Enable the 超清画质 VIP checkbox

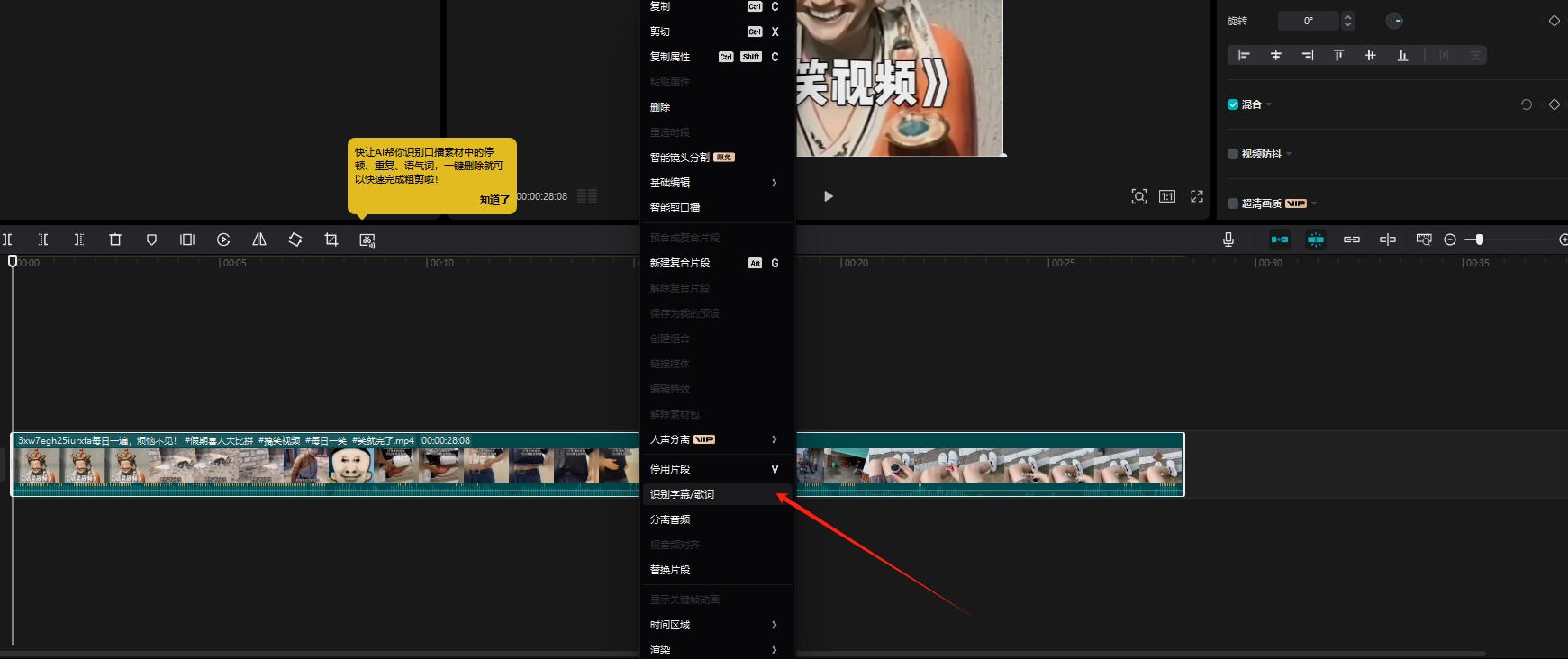tap(1233, 203)
